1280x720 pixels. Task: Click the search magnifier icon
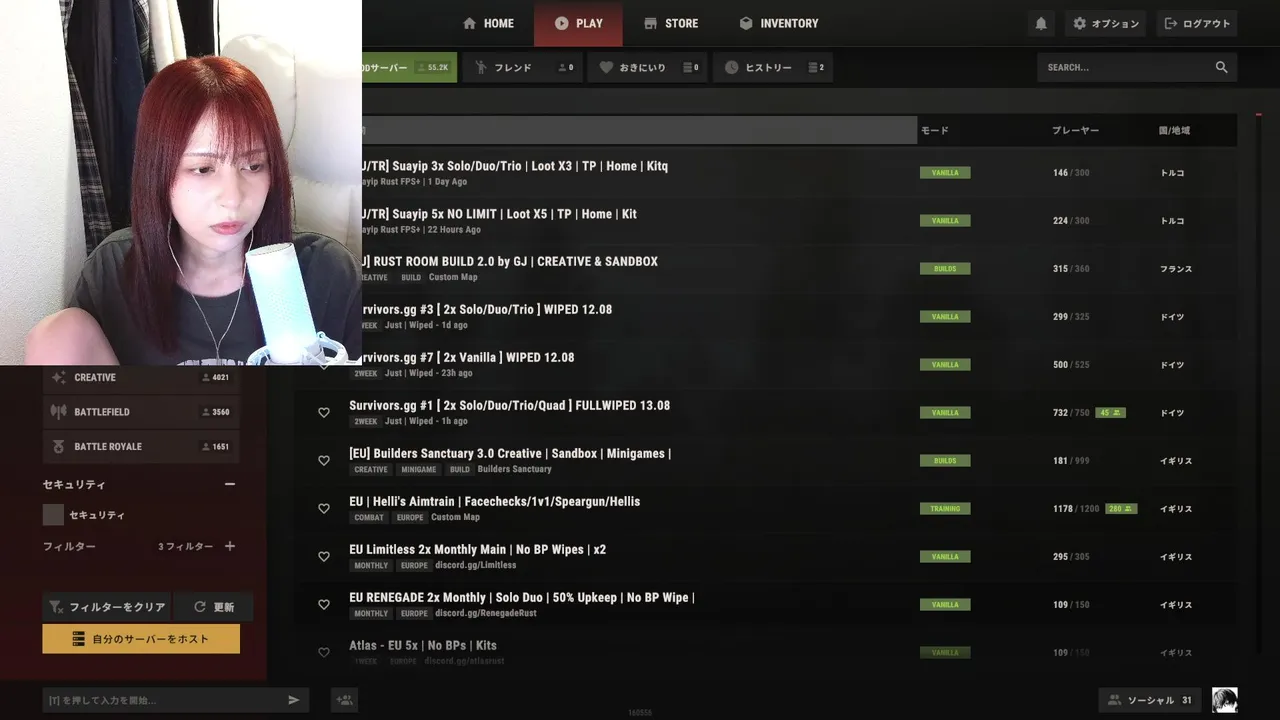pos(1221,67)
